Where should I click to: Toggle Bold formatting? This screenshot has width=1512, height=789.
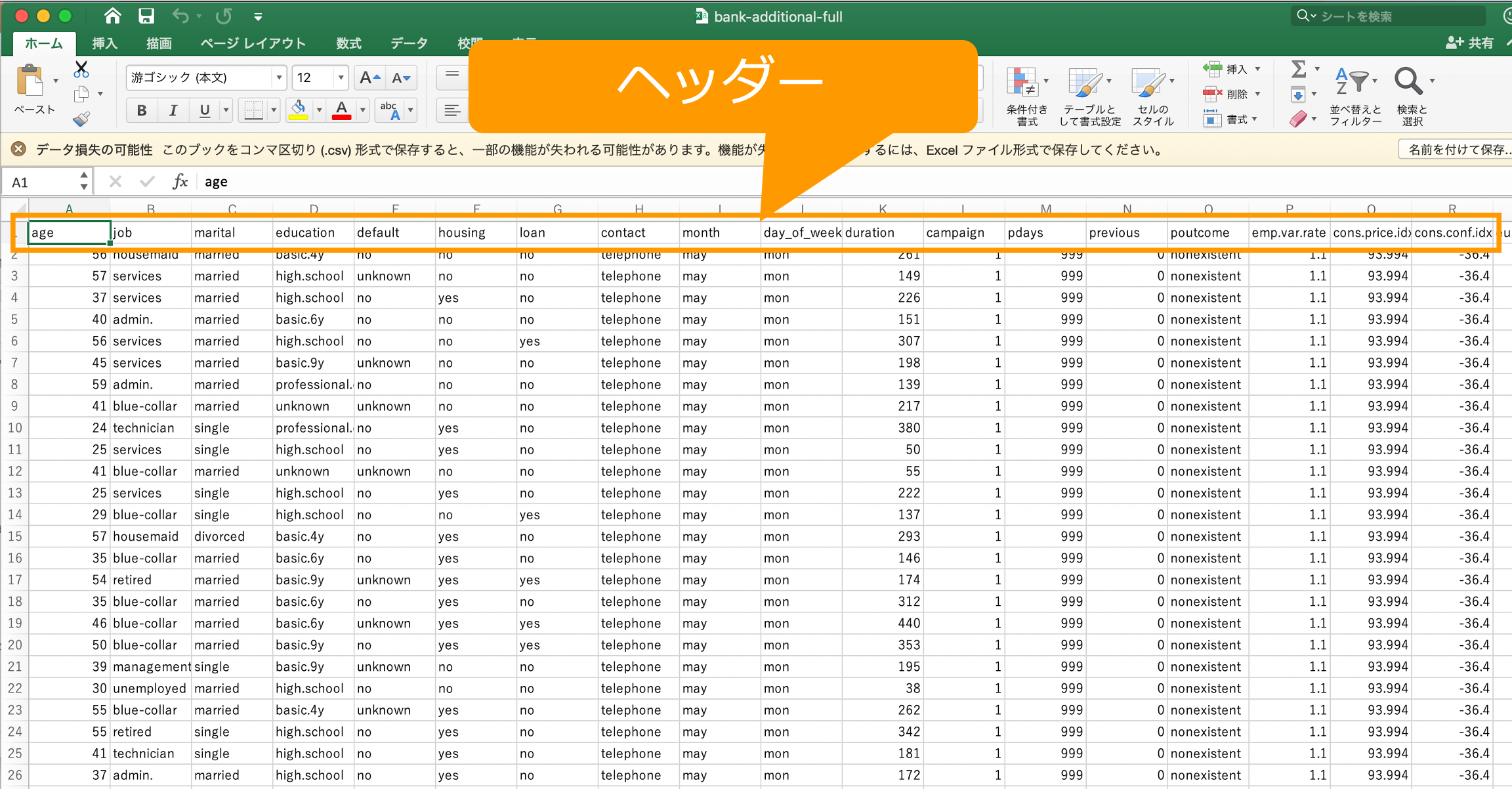pyautogui.click(x=141, y=110)
